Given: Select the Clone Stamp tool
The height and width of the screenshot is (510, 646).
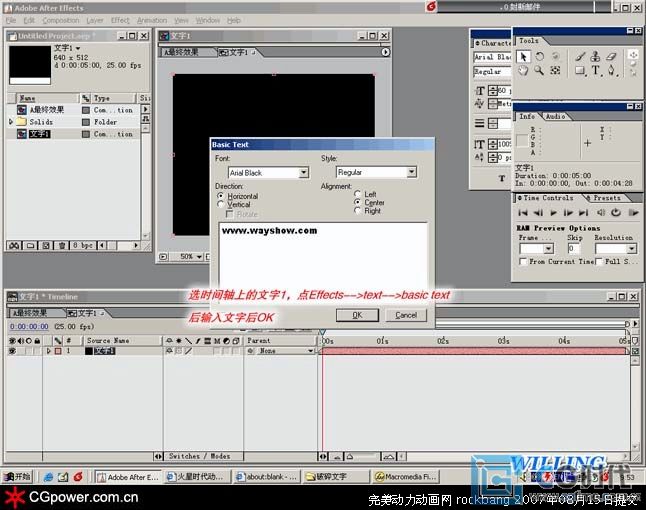Looking at the screenshot, I should click(595, 56).
